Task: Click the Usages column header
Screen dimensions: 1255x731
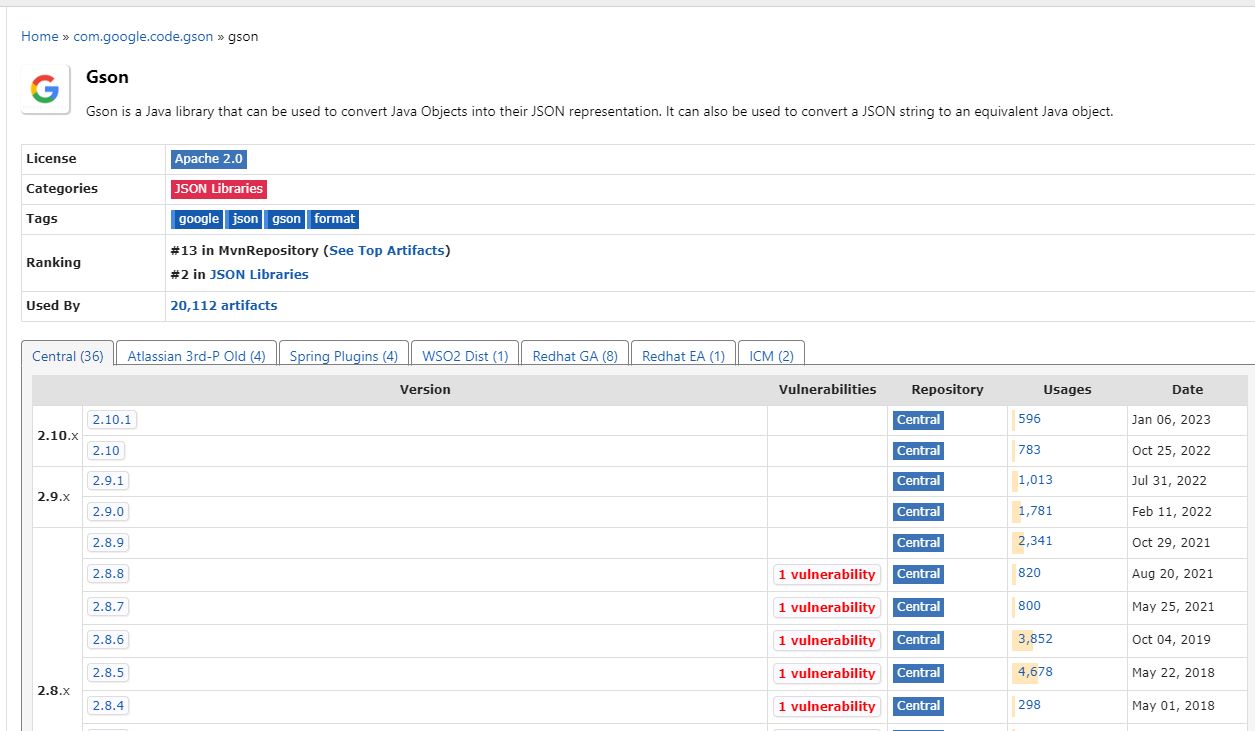Action: pyautogui.click(x=1067, y=390)
